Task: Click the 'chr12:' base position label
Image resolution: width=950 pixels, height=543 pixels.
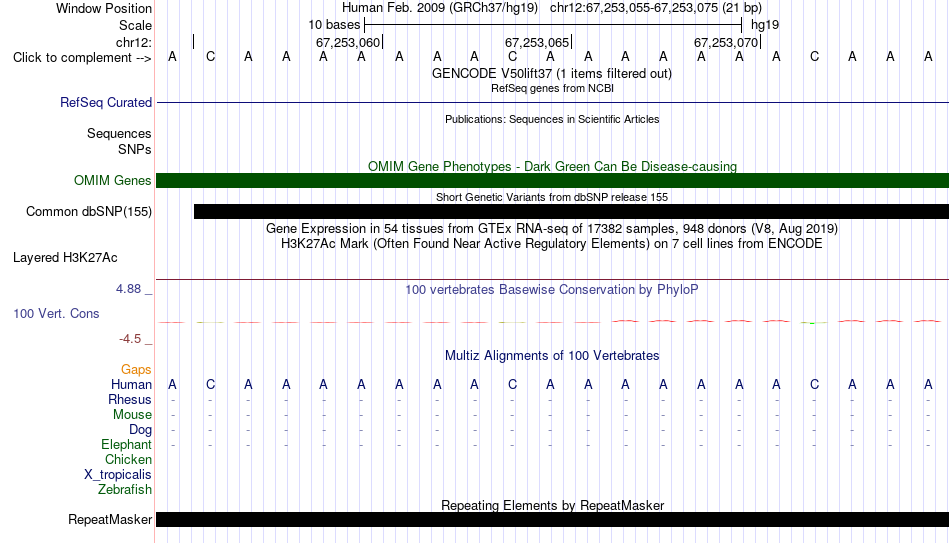Action: pos(133,42)
